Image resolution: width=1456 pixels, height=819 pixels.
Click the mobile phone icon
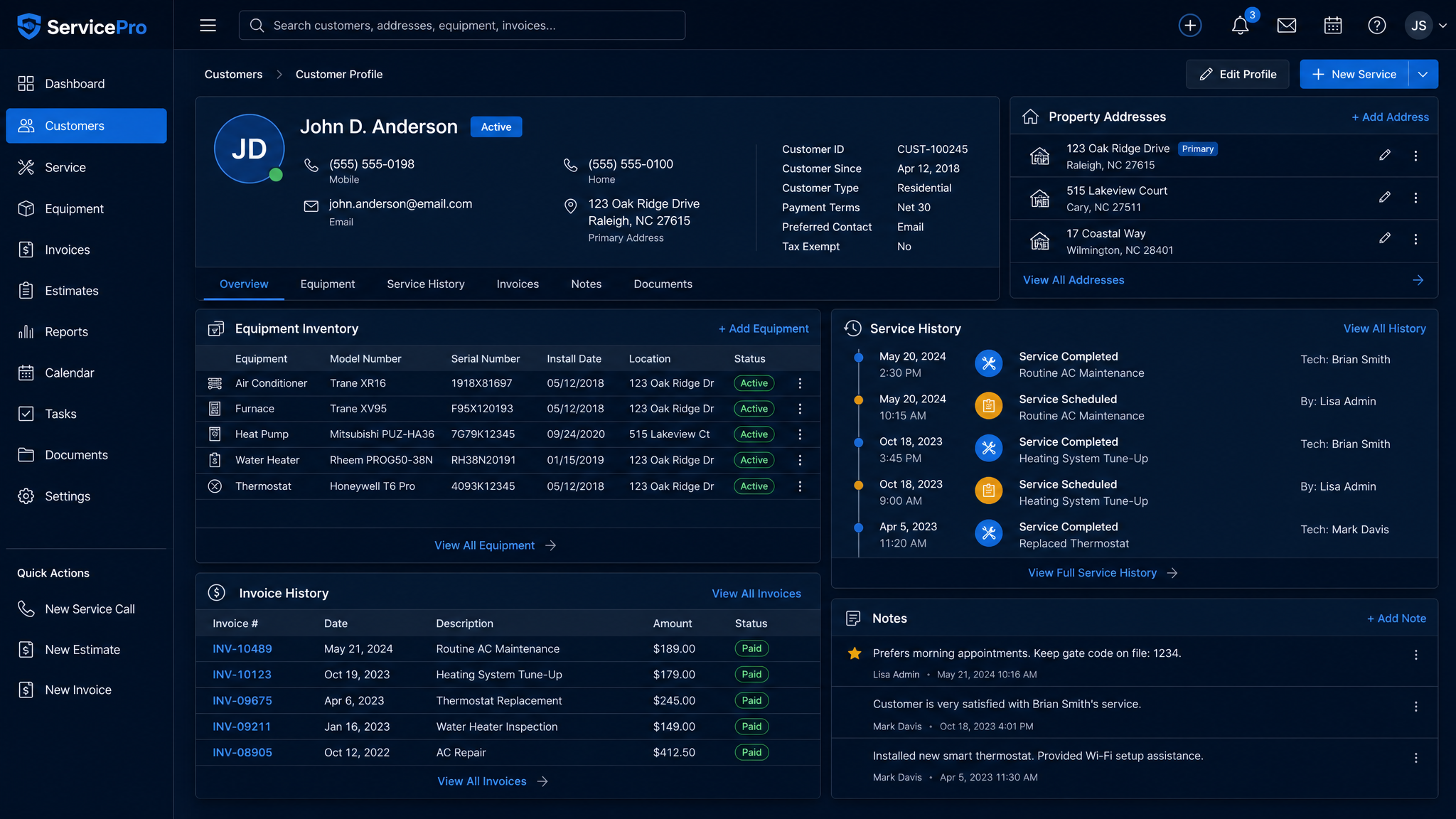pyautogui.click(x=311, y=165)
